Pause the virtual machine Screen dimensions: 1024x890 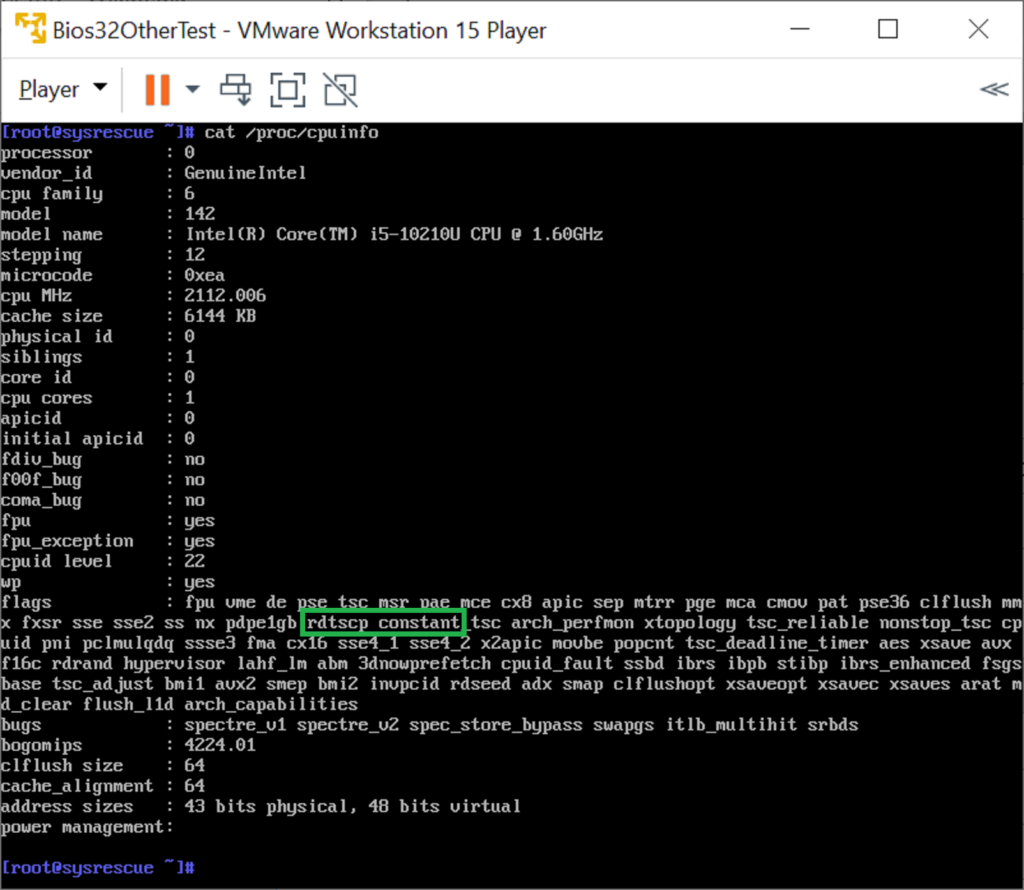[x=157, y=89]
